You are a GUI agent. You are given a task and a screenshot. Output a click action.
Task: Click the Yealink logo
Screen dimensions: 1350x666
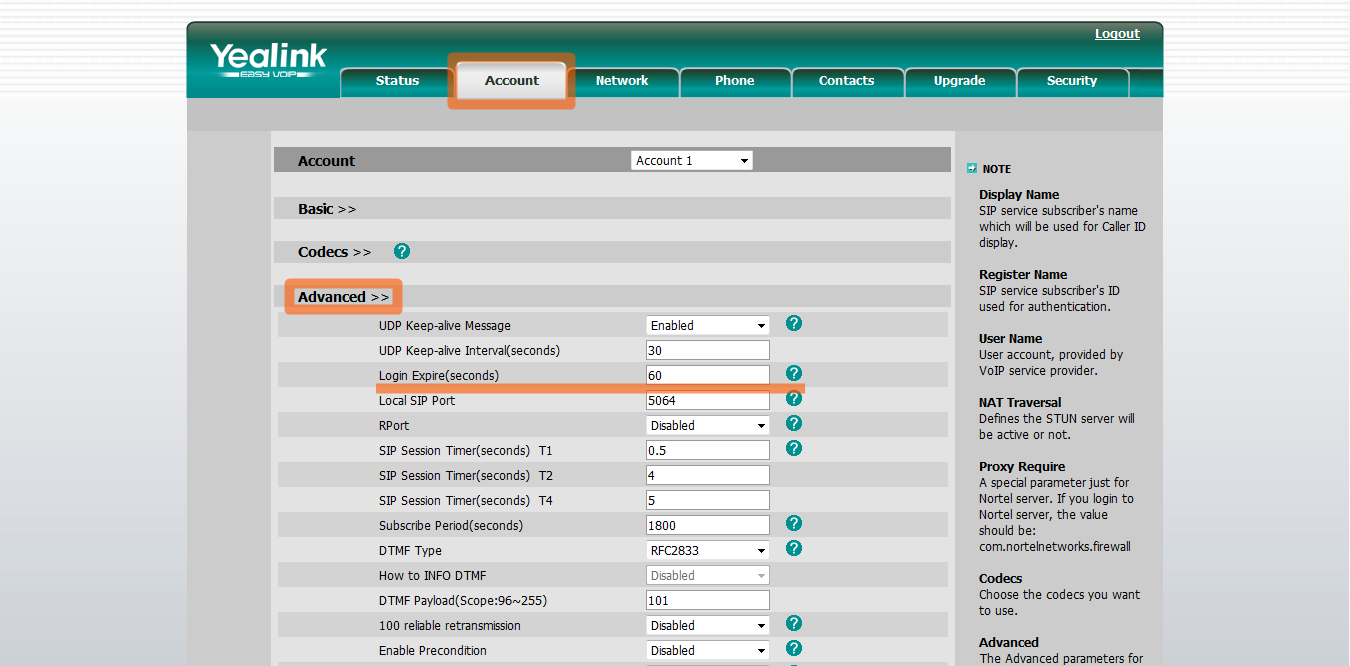coord(268,60)
